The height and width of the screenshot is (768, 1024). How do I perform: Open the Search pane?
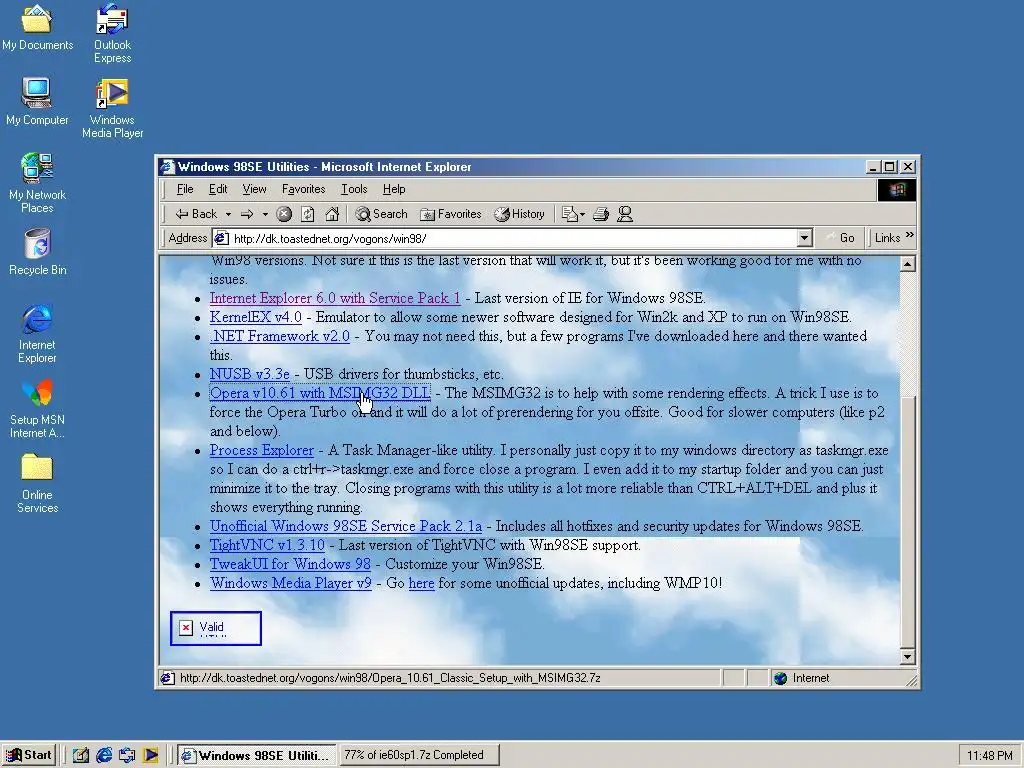coord(381,214)
